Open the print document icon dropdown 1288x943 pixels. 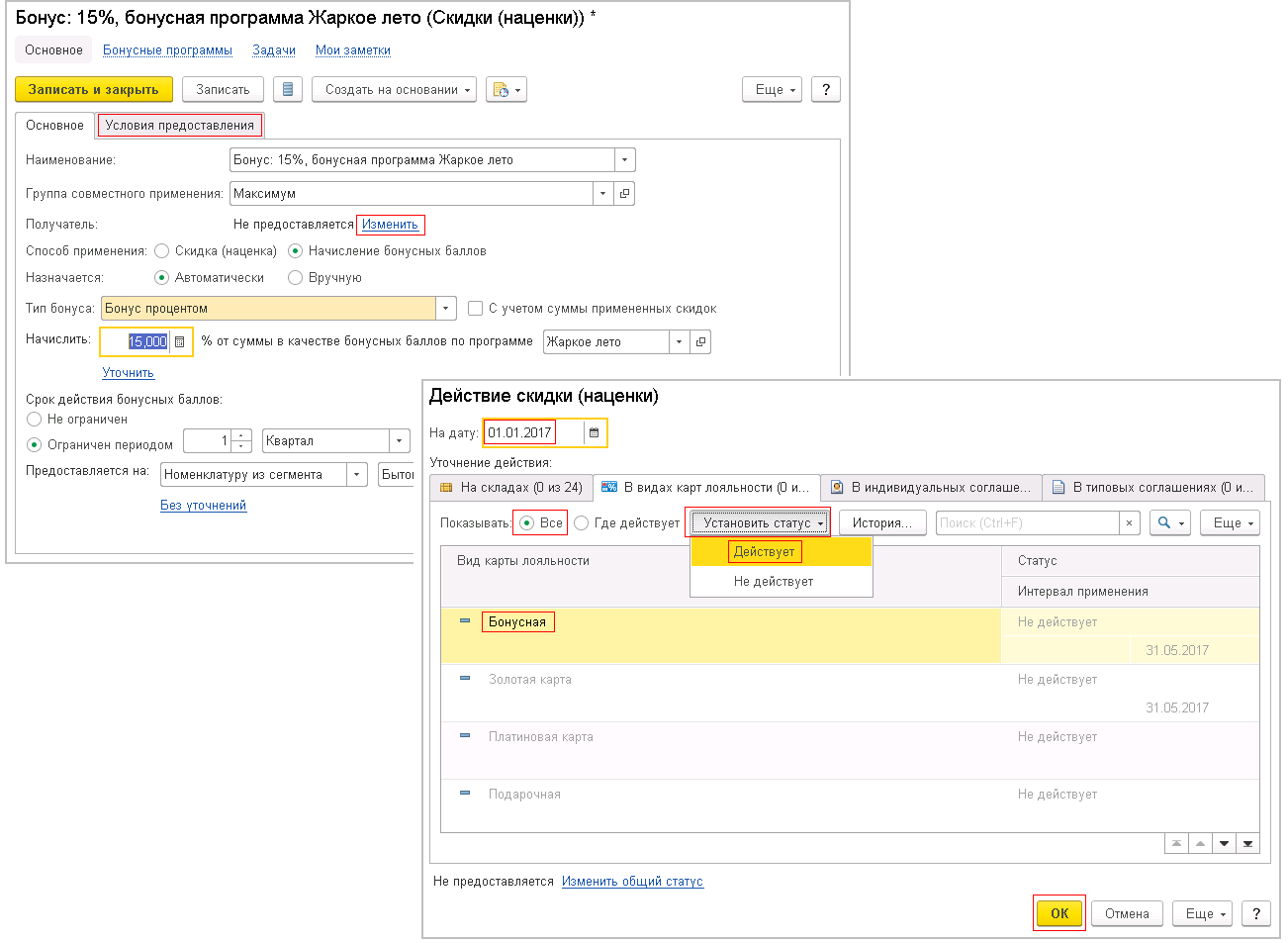(506, 90)
